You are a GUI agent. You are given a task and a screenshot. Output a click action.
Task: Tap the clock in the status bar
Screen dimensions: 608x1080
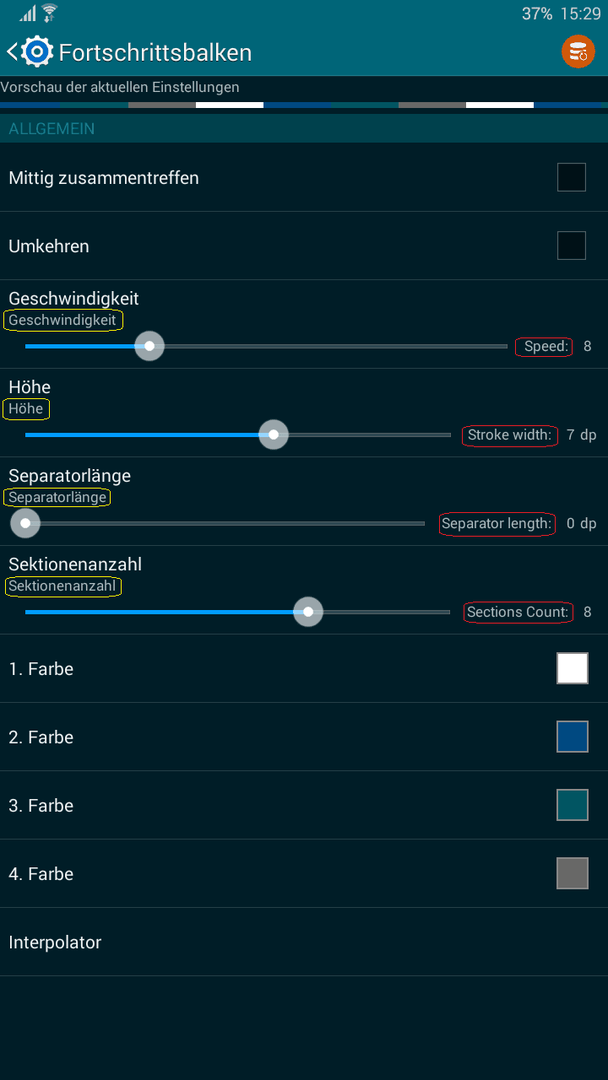581,13
